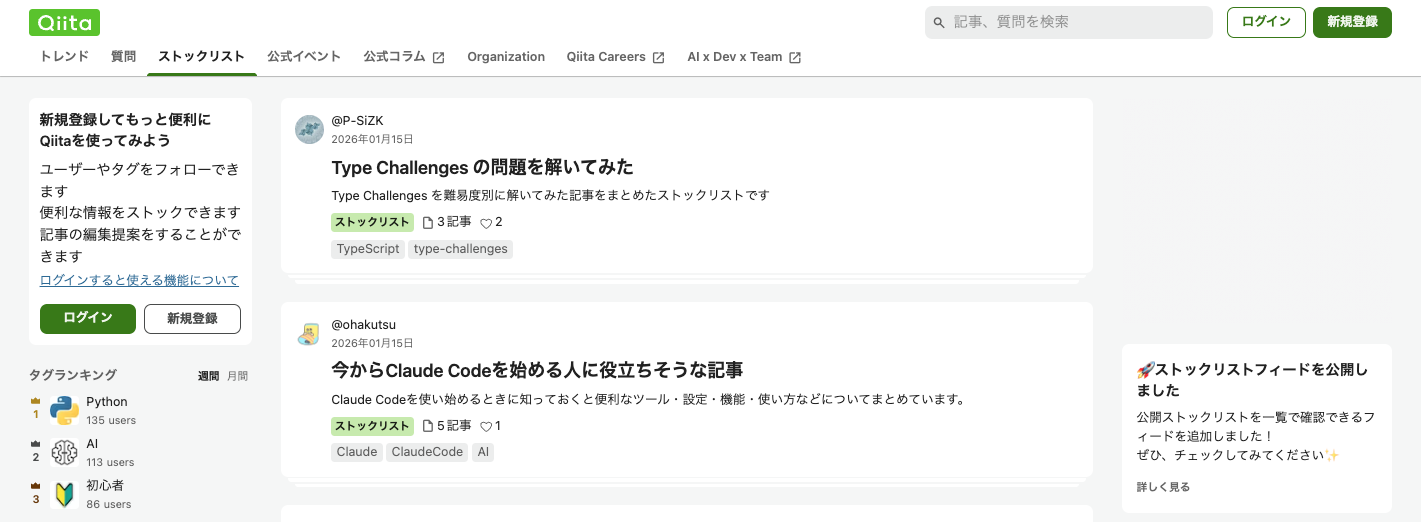This screenshot has width=1421, height=522.
Task: Open @ohakutsu user avatar
Action: [309, 333]
